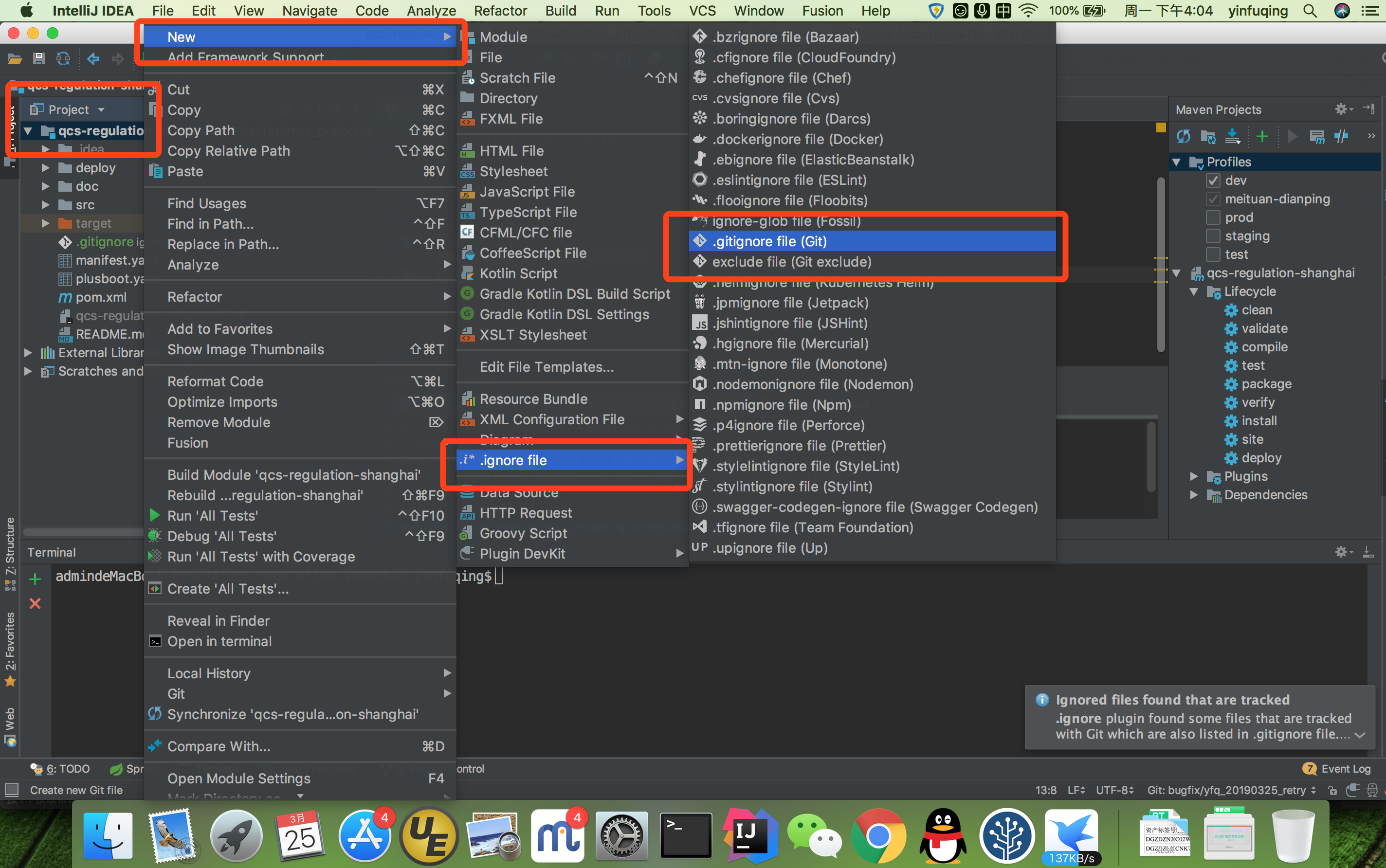
Task: Click Execute Maven Goal icon
Action: click(1316, 137)
